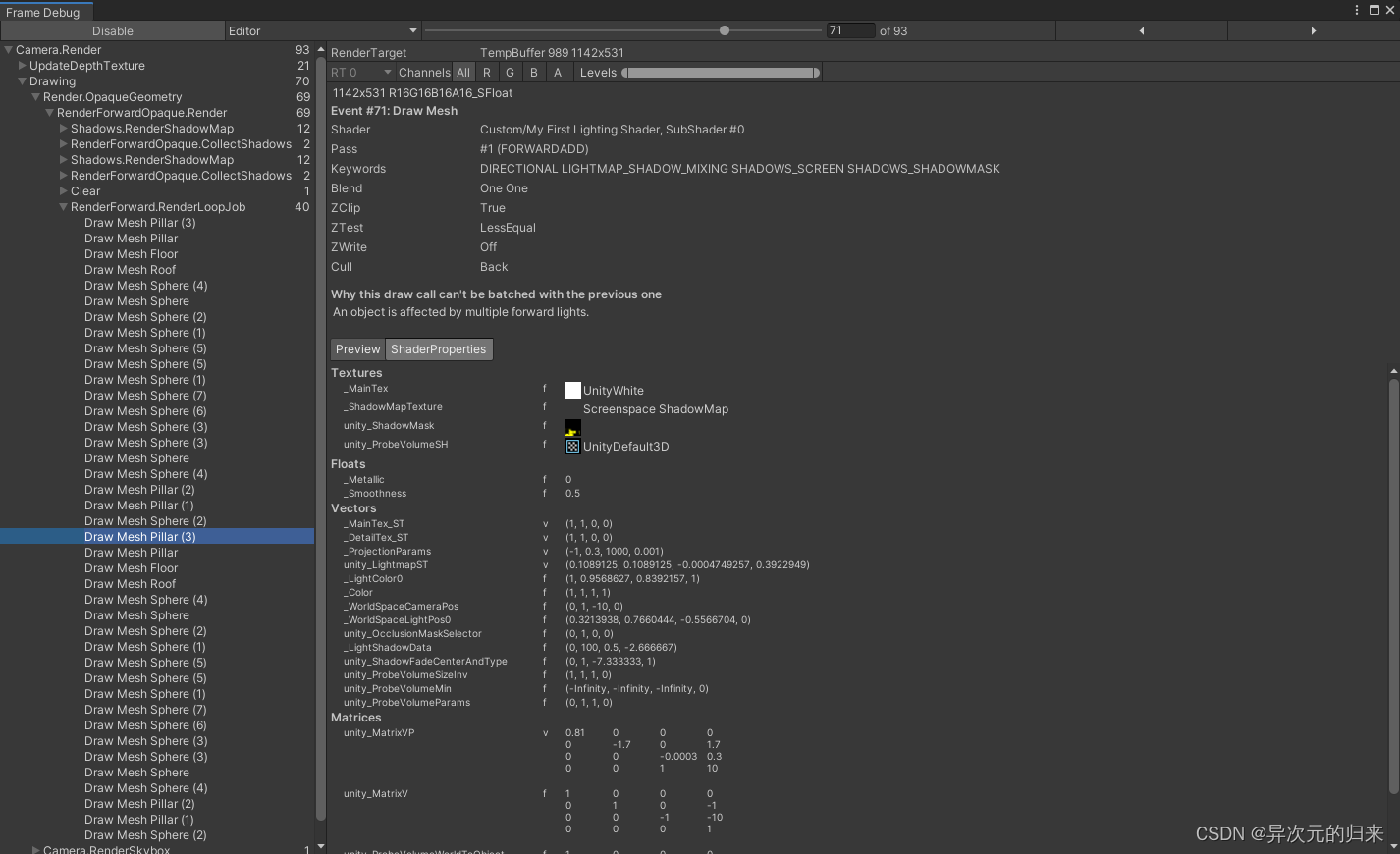1400x854 pixels.
Task: Click the Screenspace ShadowMap label
Action: tap(656, 409)
